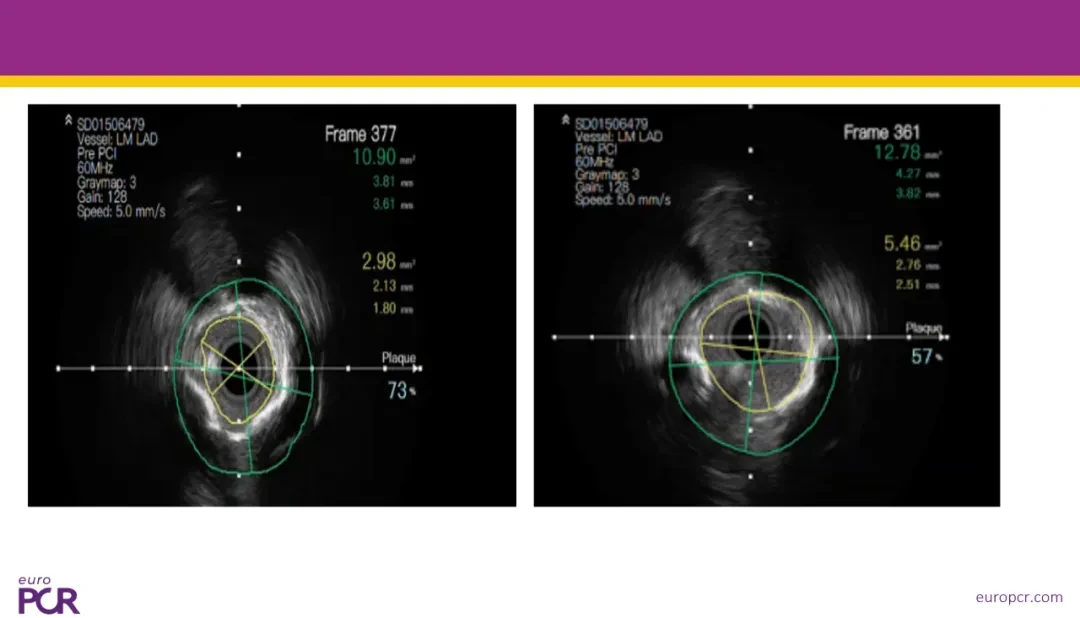
Task: Click the Frame 377 label
Action: click(x=360, y=134)
